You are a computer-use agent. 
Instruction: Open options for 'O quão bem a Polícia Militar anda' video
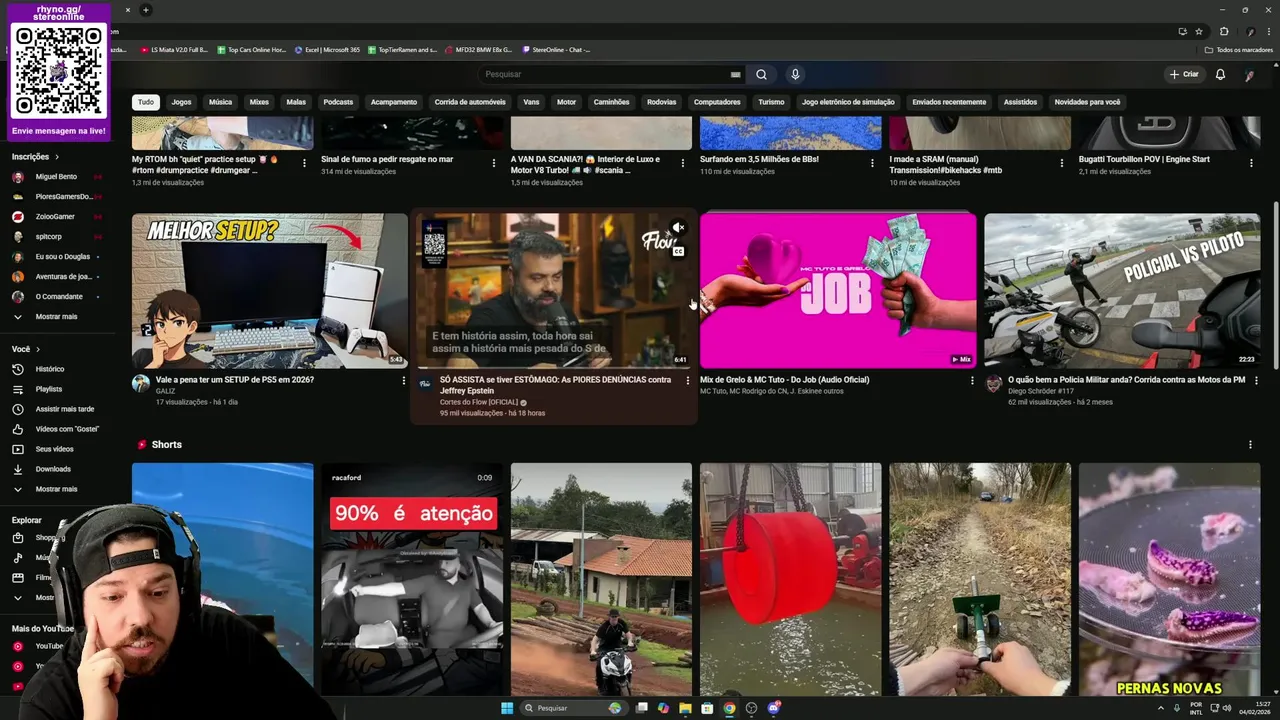pyautogui.click(x=1256, y=380)
